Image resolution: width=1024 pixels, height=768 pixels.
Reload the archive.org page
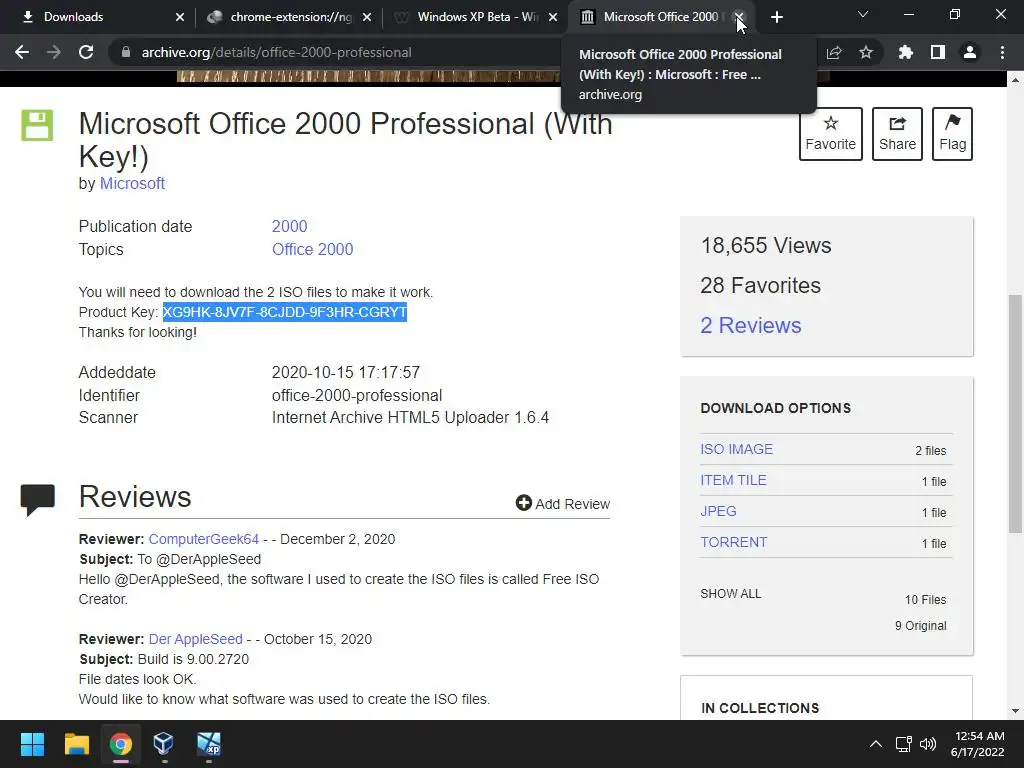coord(86,52)
